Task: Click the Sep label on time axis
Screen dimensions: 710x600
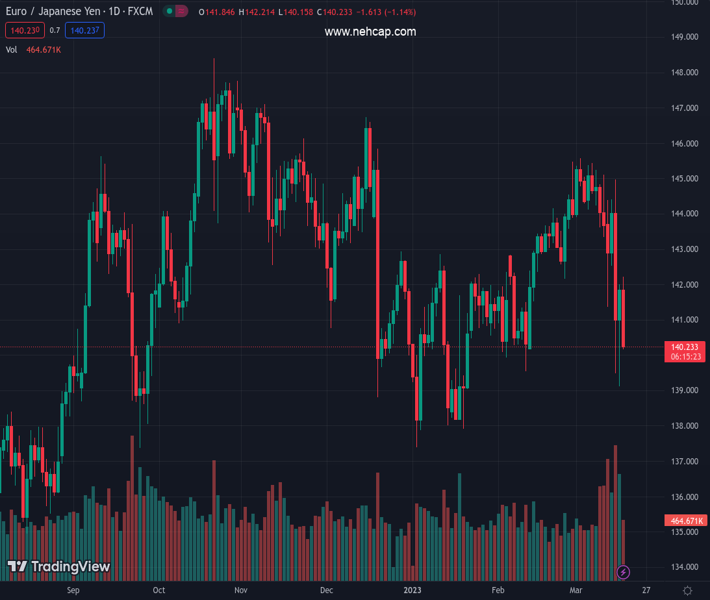Action: [x=72, y=591]
